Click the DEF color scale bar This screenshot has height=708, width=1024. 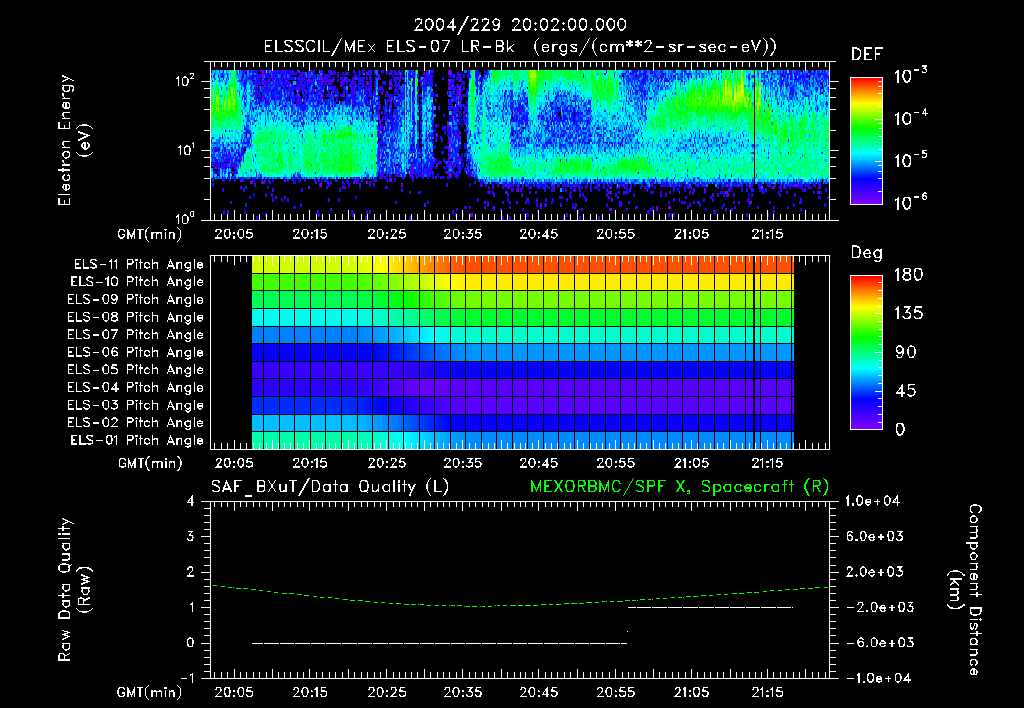click(x=866, y=140)
